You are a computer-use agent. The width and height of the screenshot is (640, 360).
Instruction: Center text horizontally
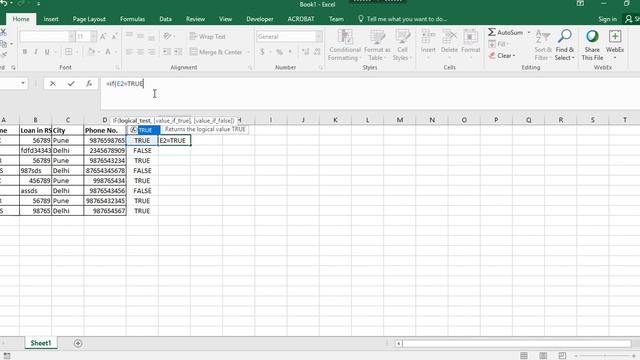[x=140, y=52]
